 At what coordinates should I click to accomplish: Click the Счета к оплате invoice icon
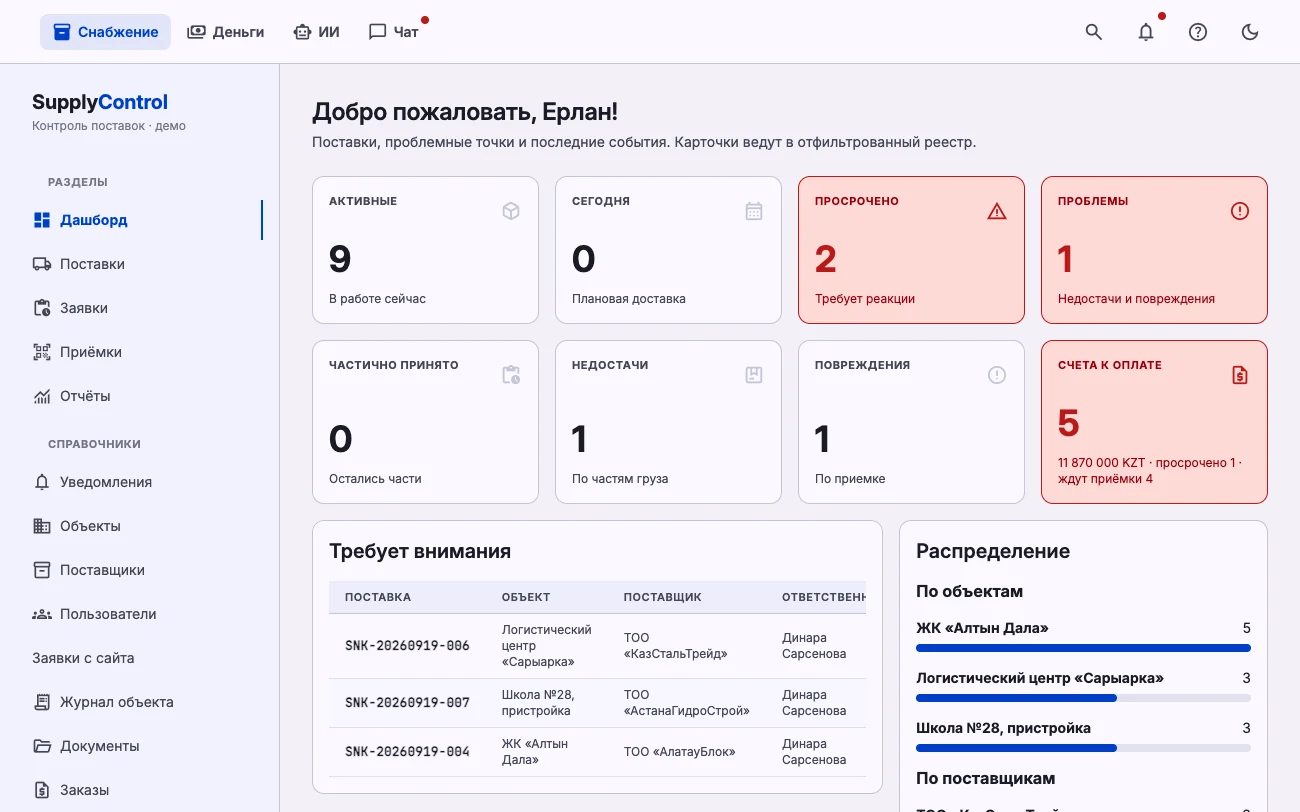click(x=1240, y=375)
